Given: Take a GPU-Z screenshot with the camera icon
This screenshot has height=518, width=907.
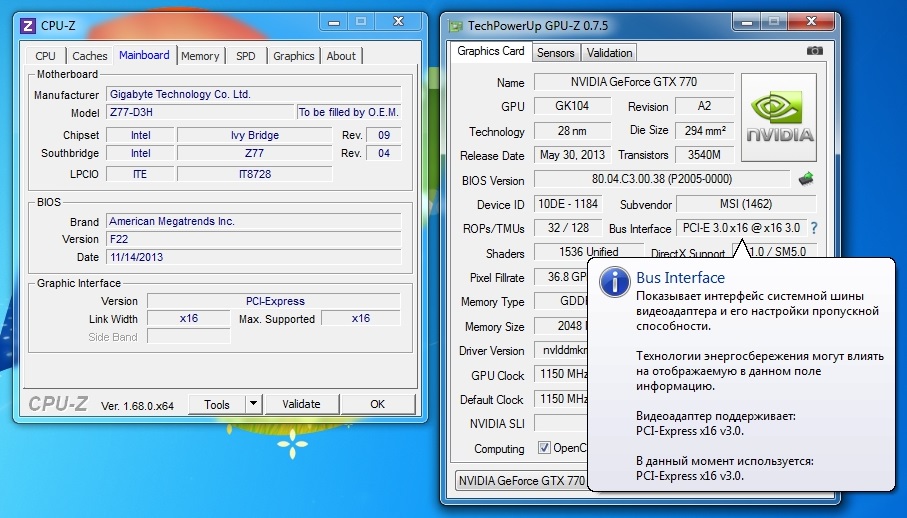Looking at the screenshot, I should 814,51.
